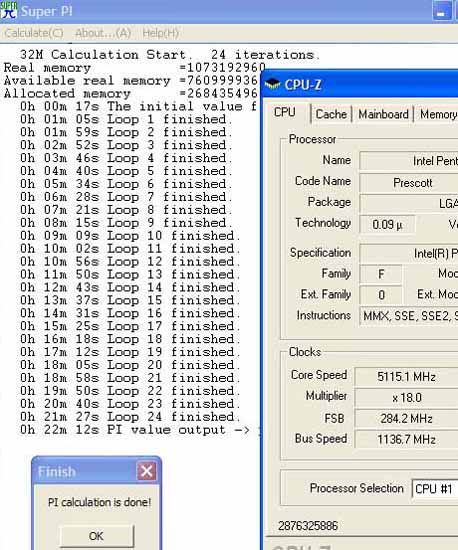Click the CPU-Z window title text

tap(303, 85)
